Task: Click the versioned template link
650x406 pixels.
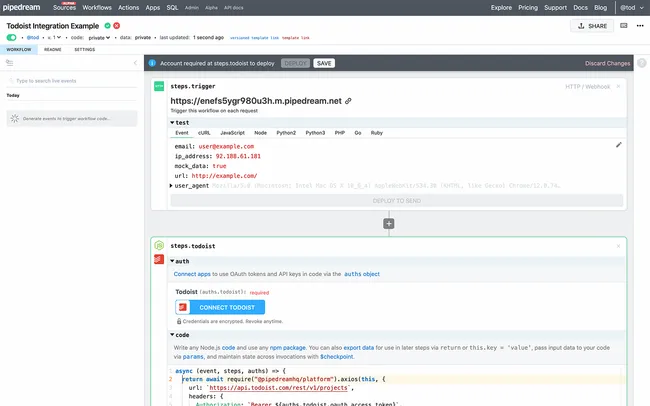Action: click(255, 38)
